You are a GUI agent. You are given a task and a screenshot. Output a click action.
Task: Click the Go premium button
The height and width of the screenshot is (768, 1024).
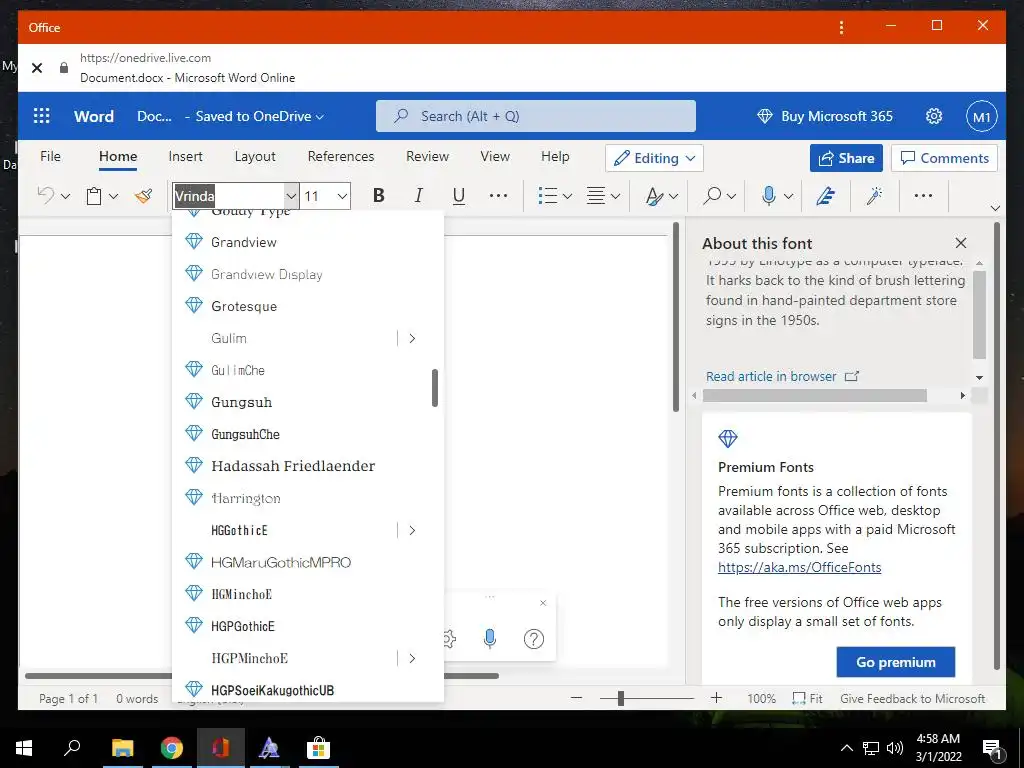pos(895,662)
